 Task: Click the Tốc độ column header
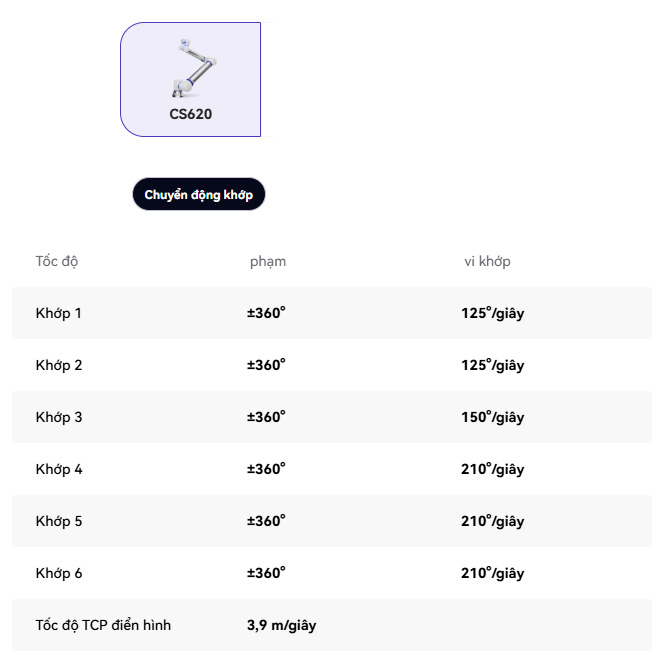pyautogui.click(x=57, y=262)
